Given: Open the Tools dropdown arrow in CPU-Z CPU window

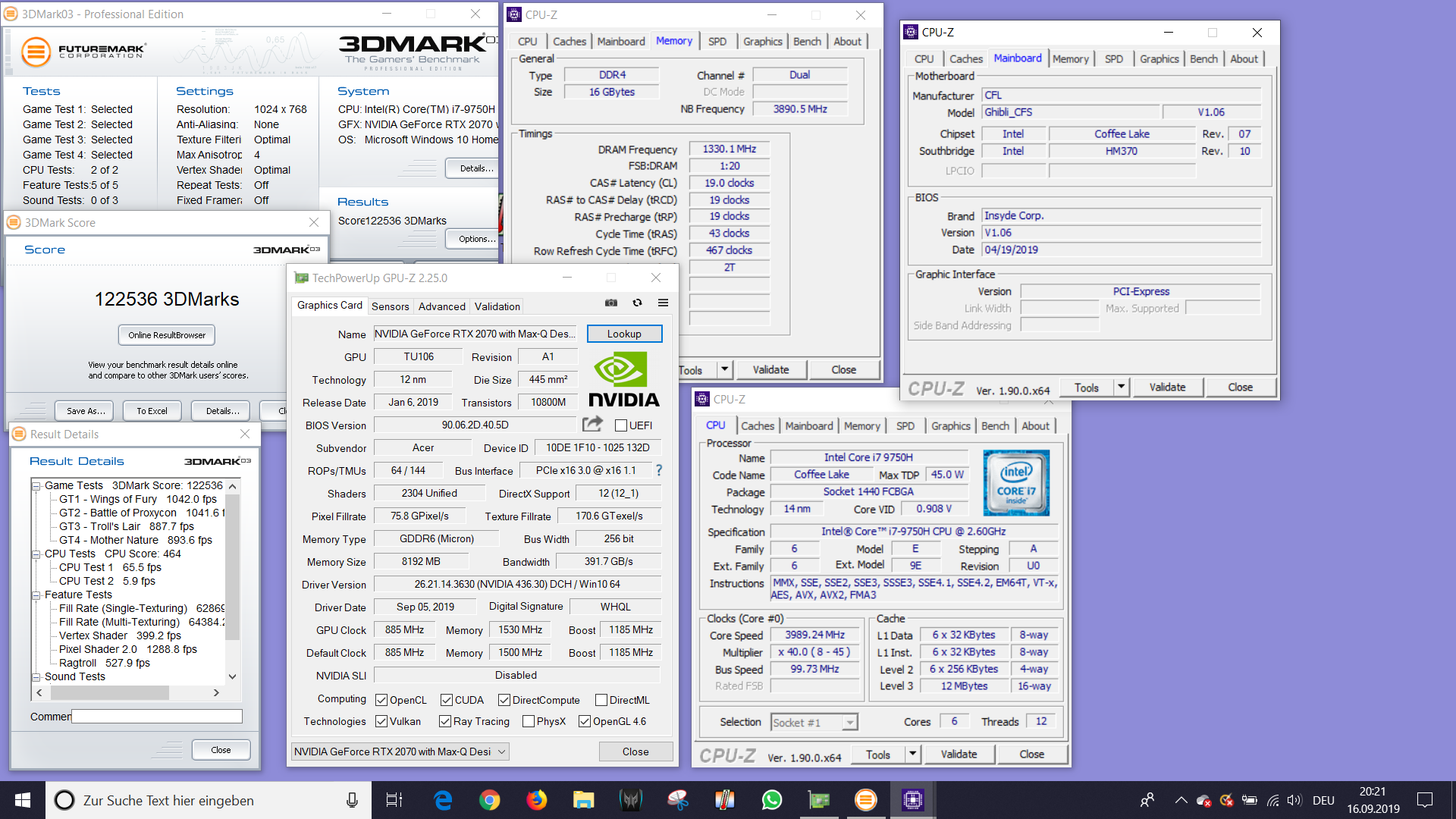Looking at the screenshot, I should (x=912, y=754).
